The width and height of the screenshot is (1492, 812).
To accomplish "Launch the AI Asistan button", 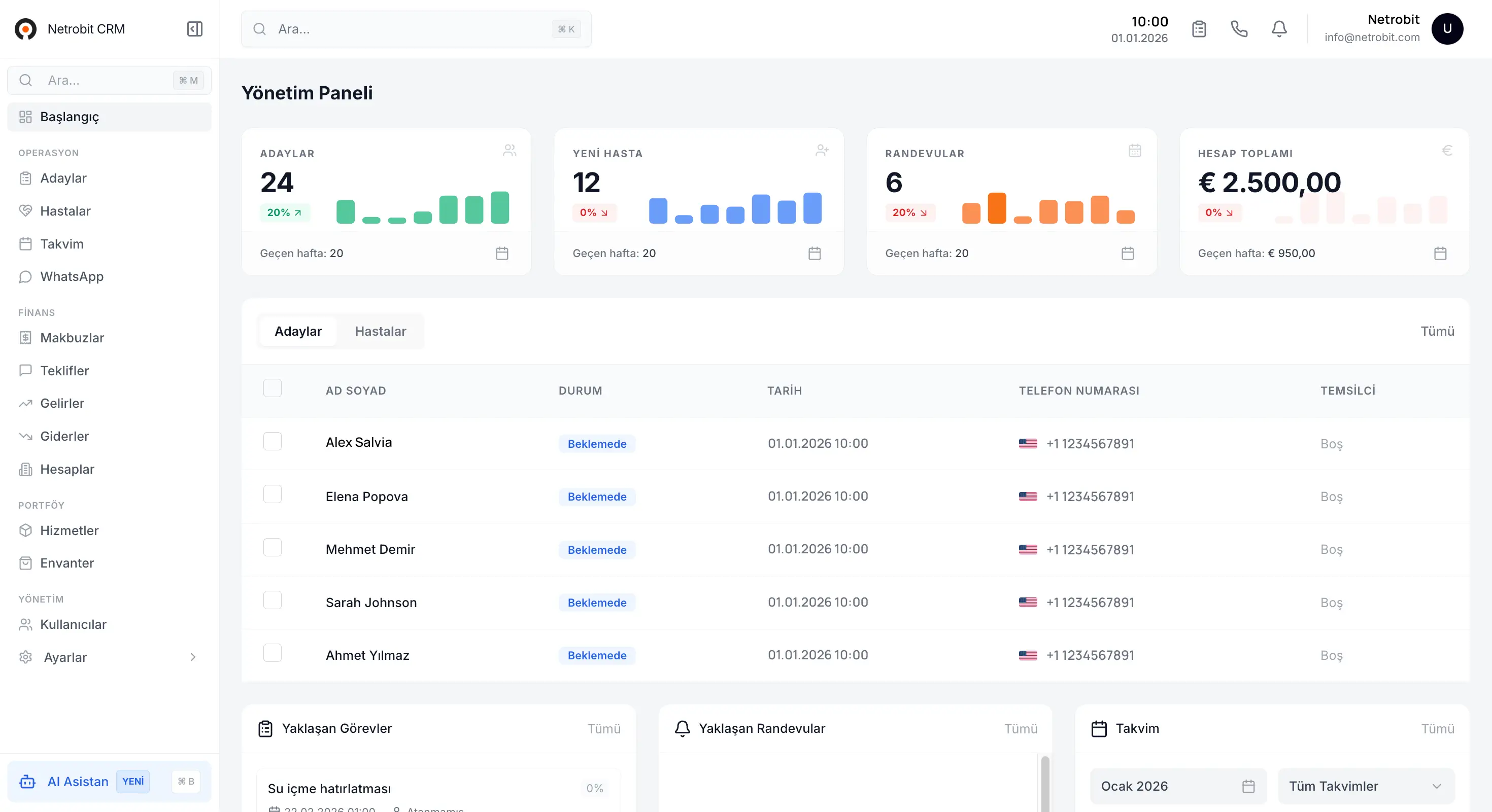I will (78, 782).
